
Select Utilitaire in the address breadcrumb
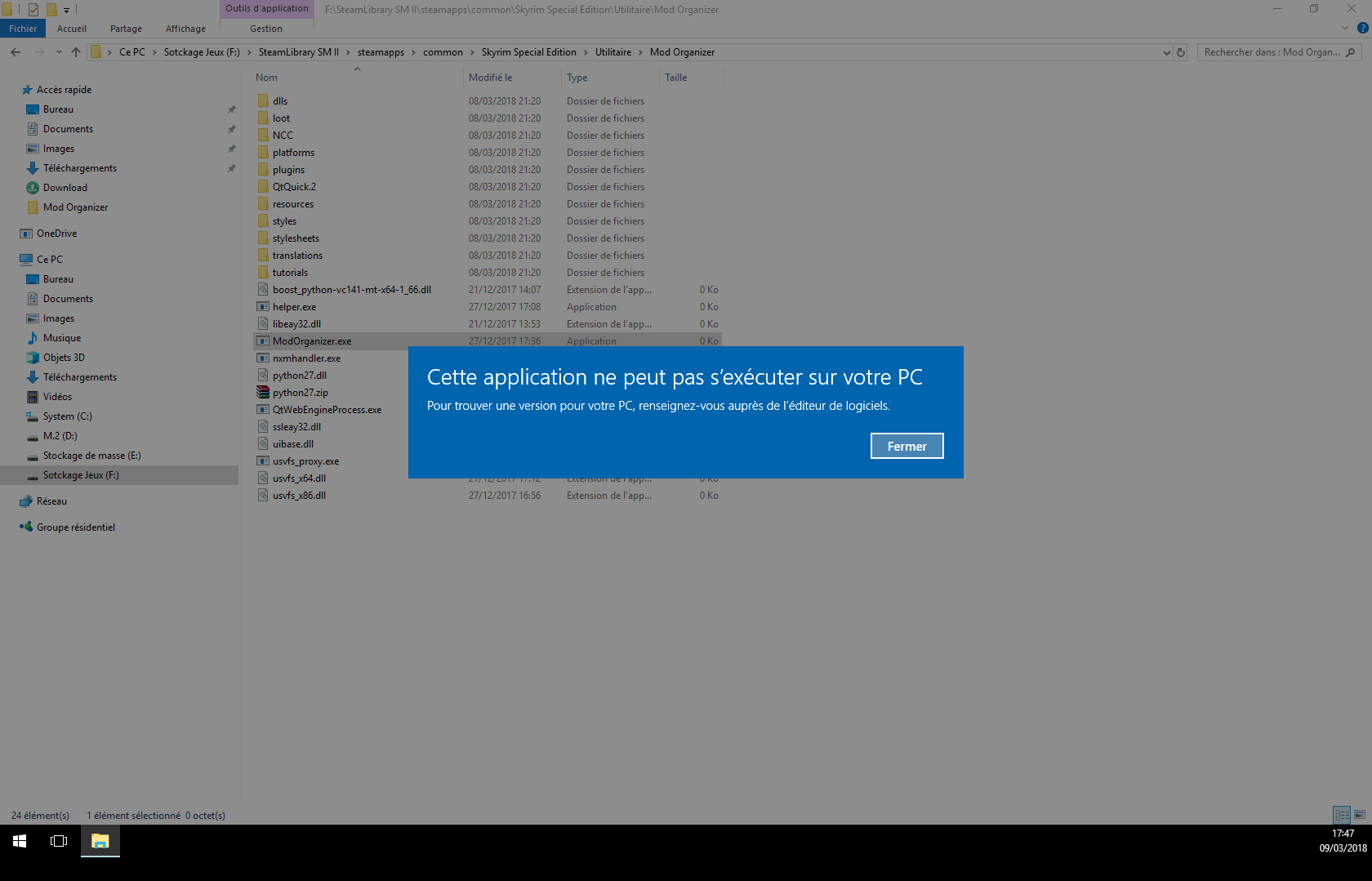612,52
